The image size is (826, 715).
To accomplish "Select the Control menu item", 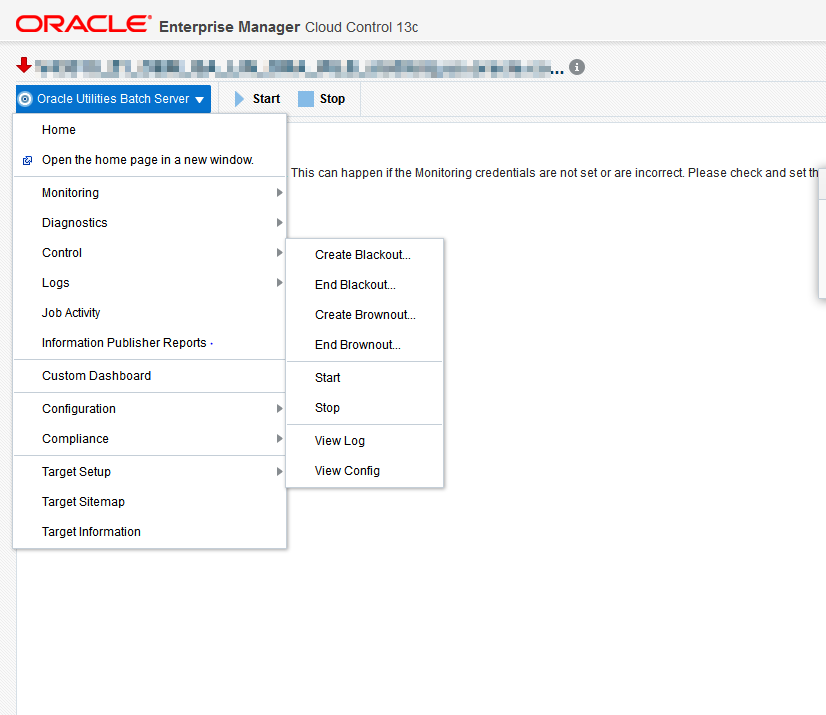I will pyautogui.click(x=150, y=253).
